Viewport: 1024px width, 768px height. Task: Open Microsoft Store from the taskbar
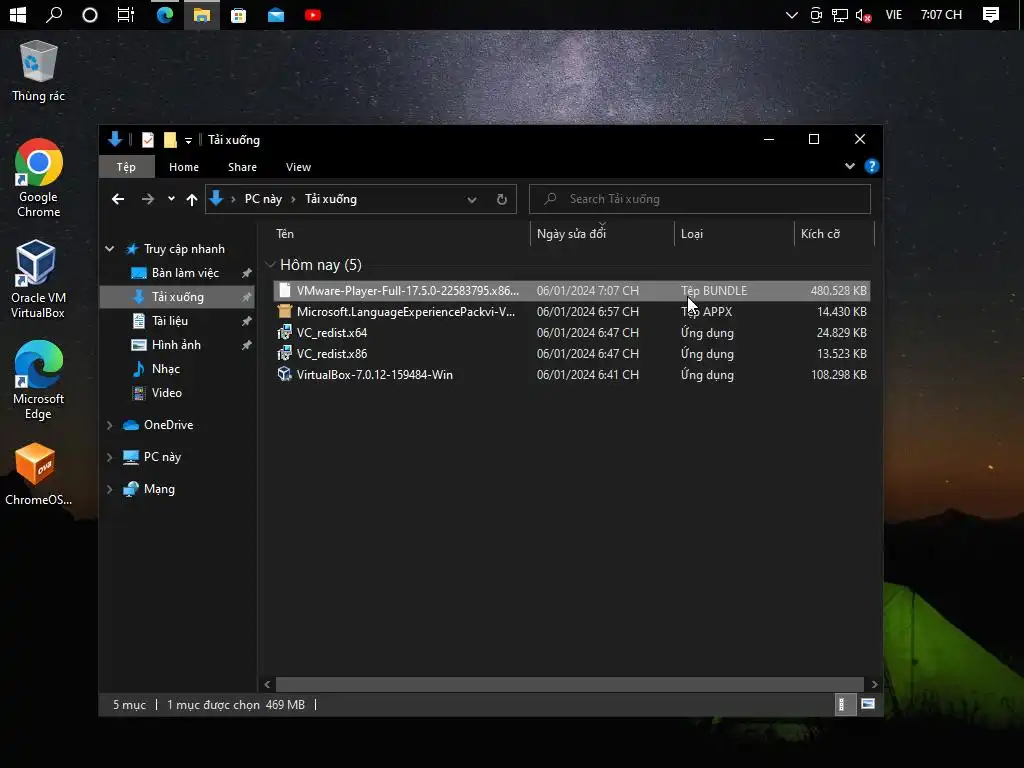[x=238, y=15]
